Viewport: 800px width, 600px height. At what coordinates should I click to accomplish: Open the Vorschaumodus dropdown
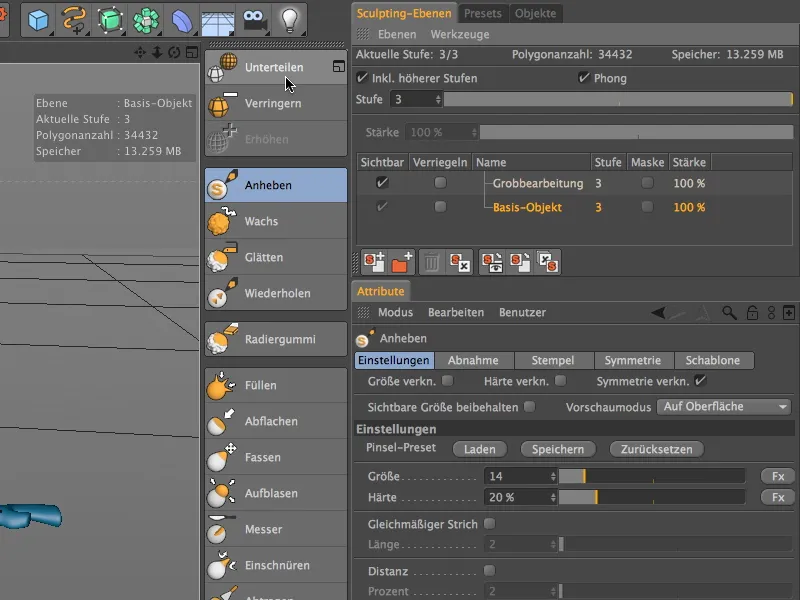click(x=723, y=407)
